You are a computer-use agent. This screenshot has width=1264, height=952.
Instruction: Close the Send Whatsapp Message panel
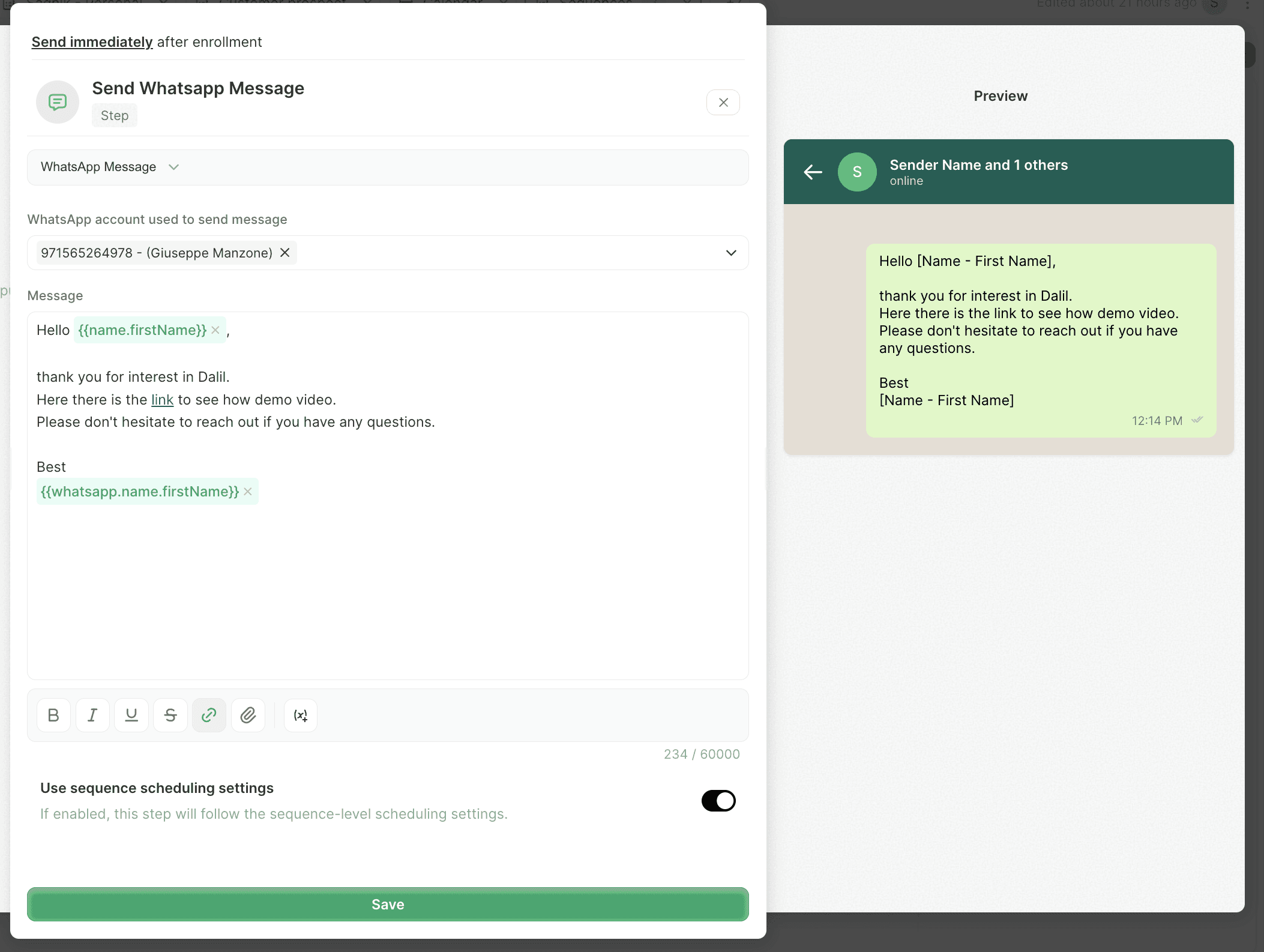coord(723,102)
